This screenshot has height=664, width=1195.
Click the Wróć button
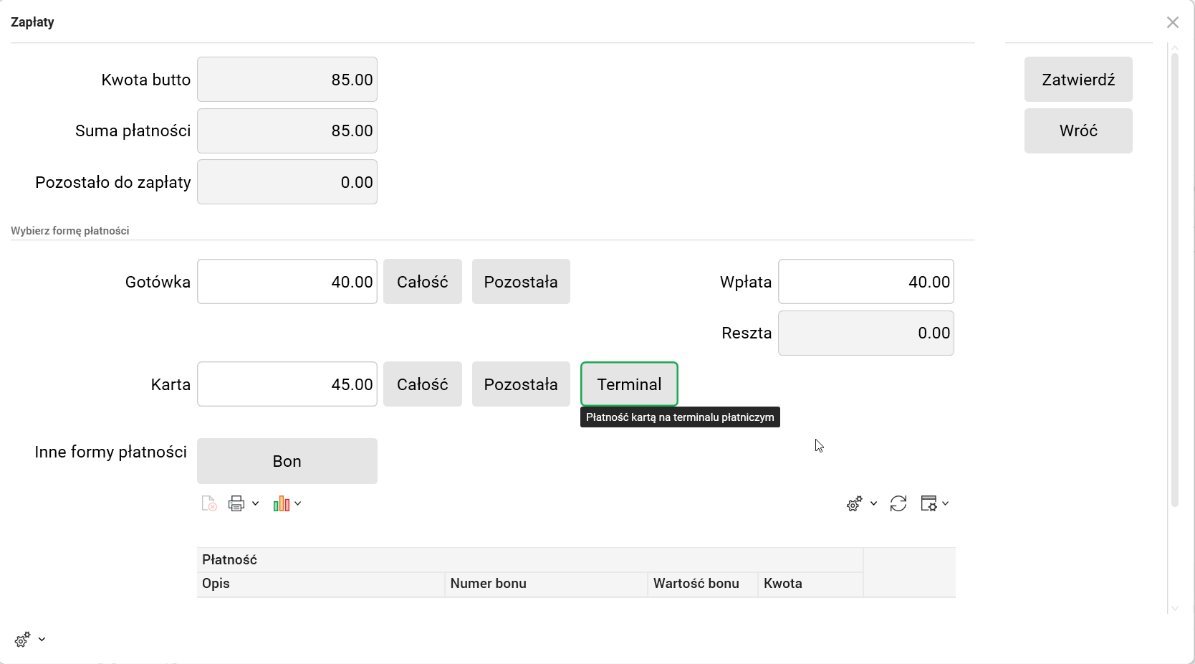tap(1078, 131)
